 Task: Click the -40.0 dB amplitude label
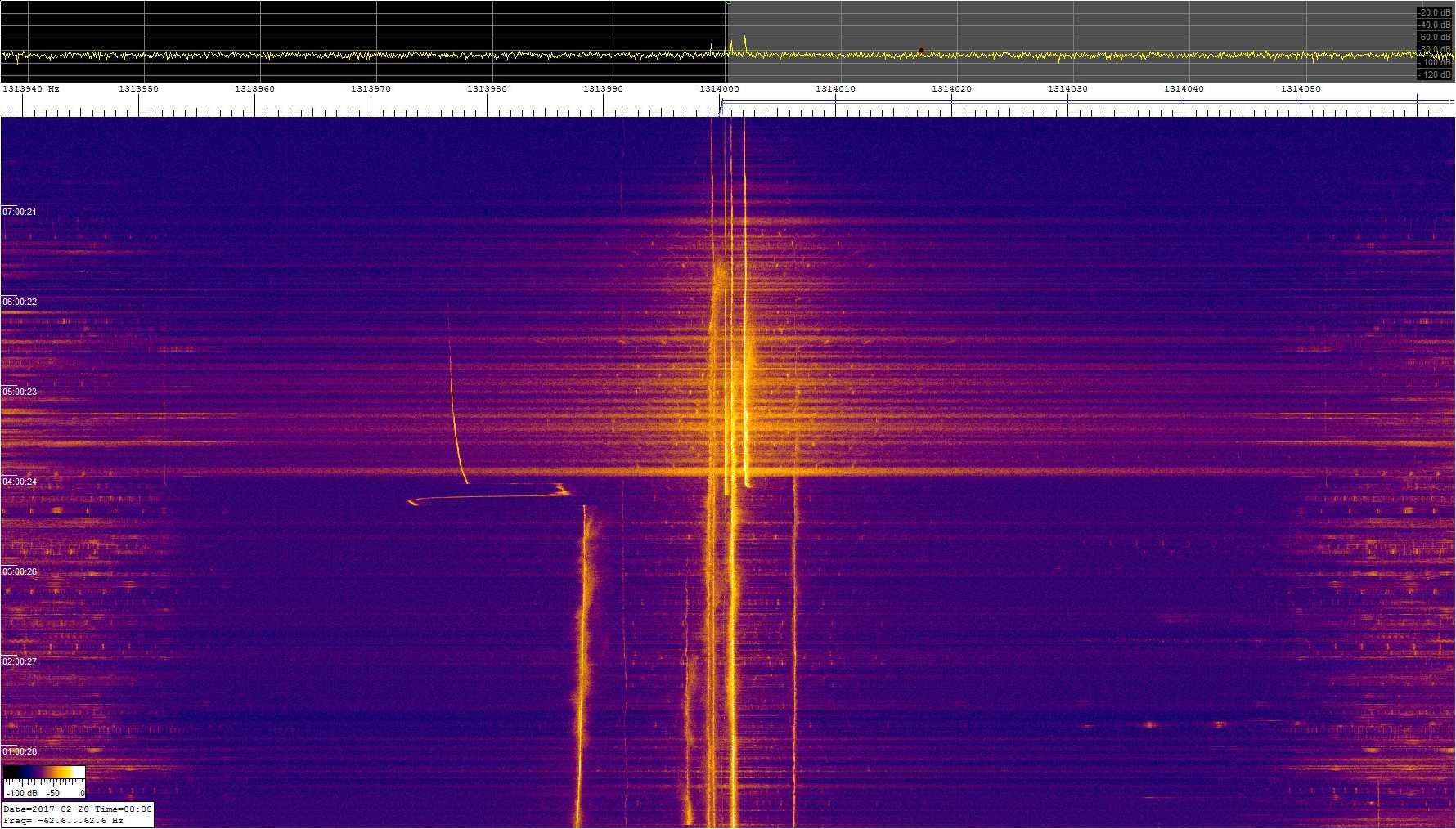coord(1435,25)
